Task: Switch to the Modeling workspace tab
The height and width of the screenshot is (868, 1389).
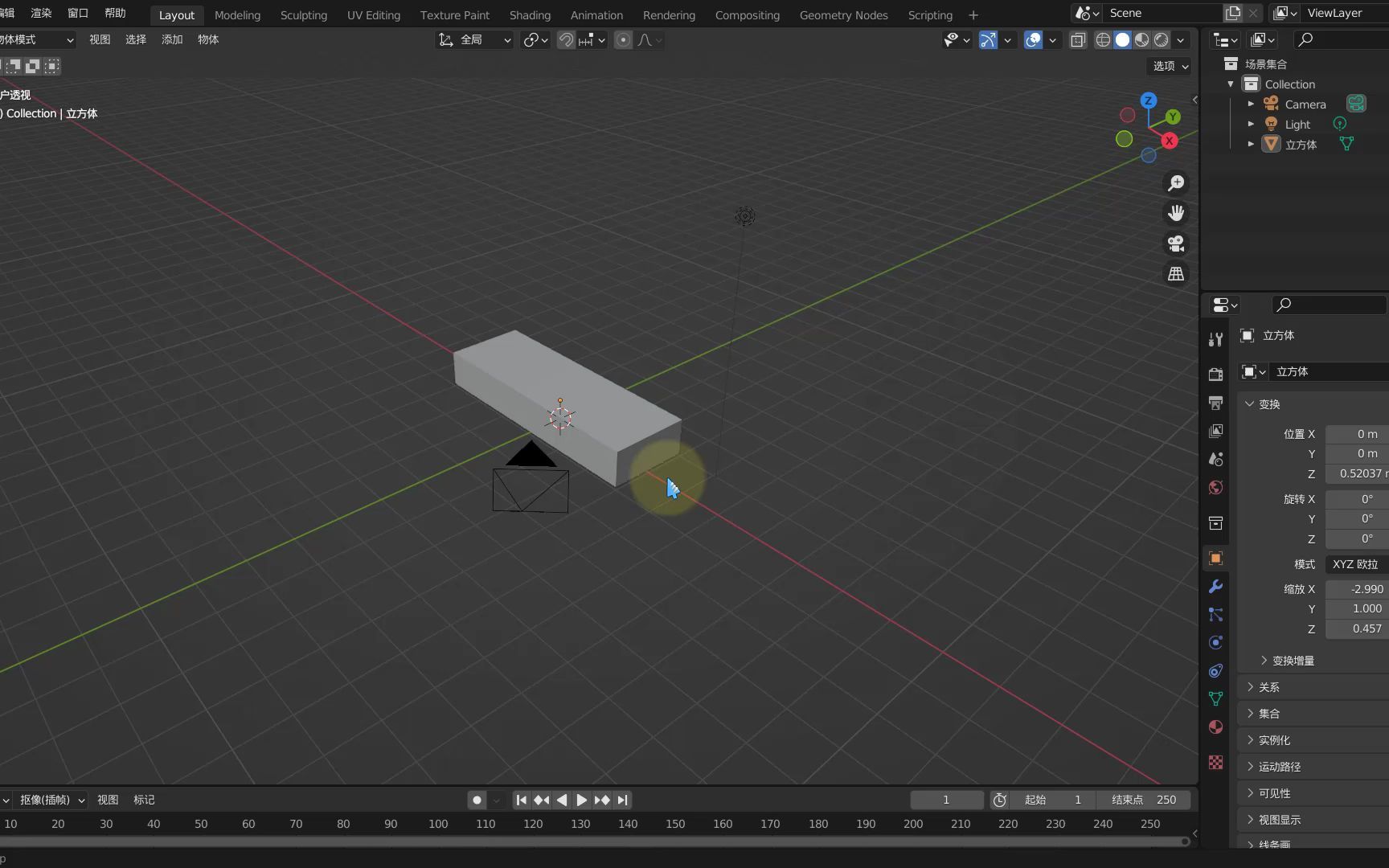Action: tap(237, 15)
